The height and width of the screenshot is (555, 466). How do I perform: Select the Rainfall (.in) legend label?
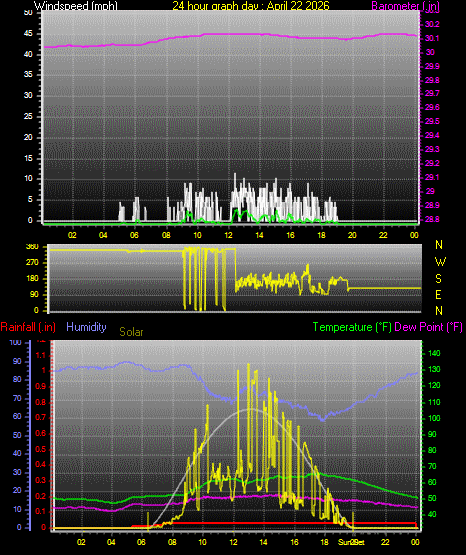(x=28, y=327)
